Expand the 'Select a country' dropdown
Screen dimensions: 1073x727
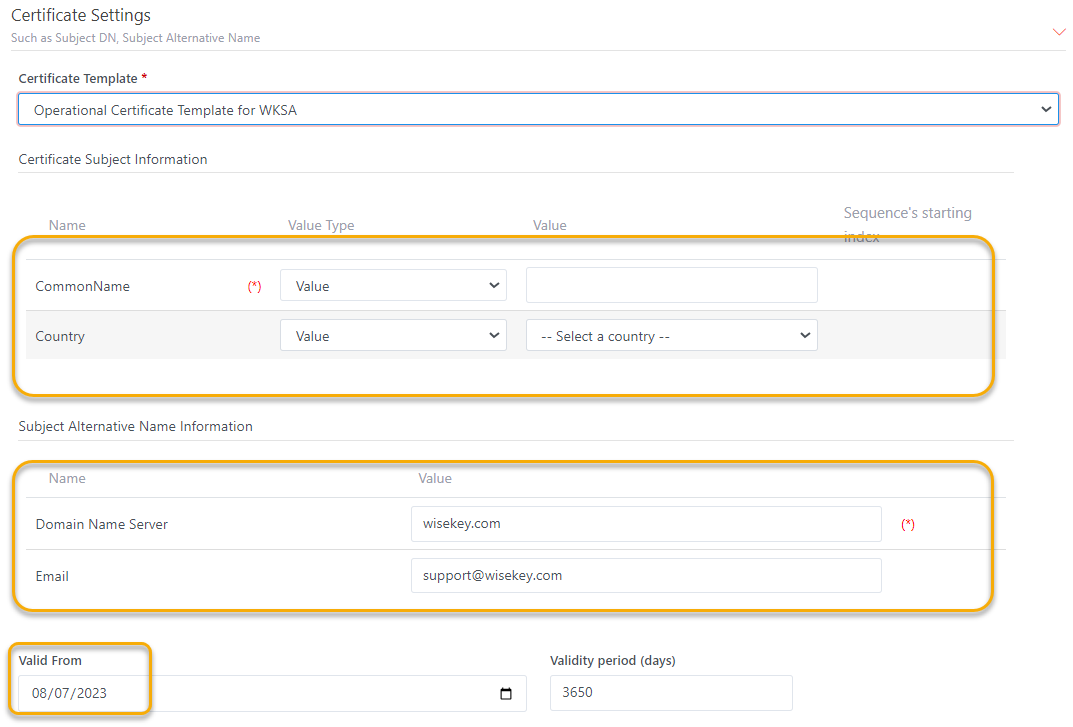click(x=671, y=336)
